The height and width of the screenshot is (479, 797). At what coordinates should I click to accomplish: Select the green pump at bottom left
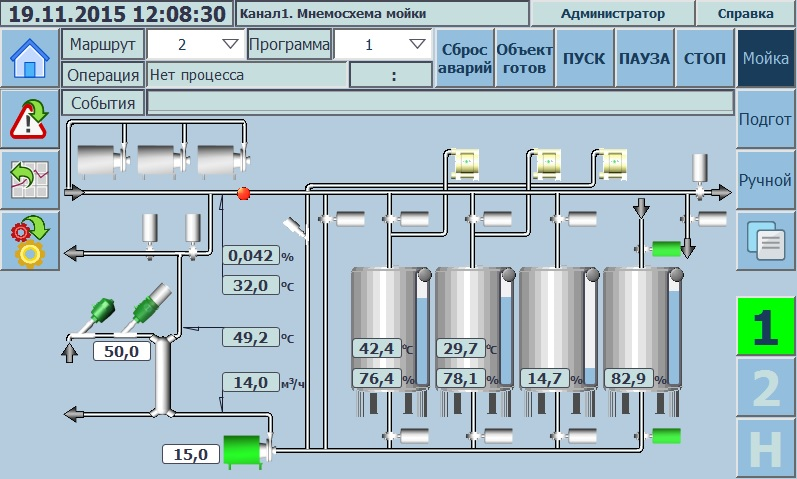click(243, 451)
